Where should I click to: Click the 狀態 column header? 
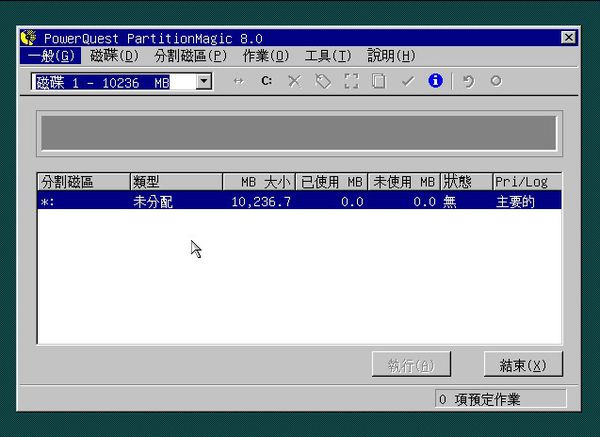tap(466, 181)
